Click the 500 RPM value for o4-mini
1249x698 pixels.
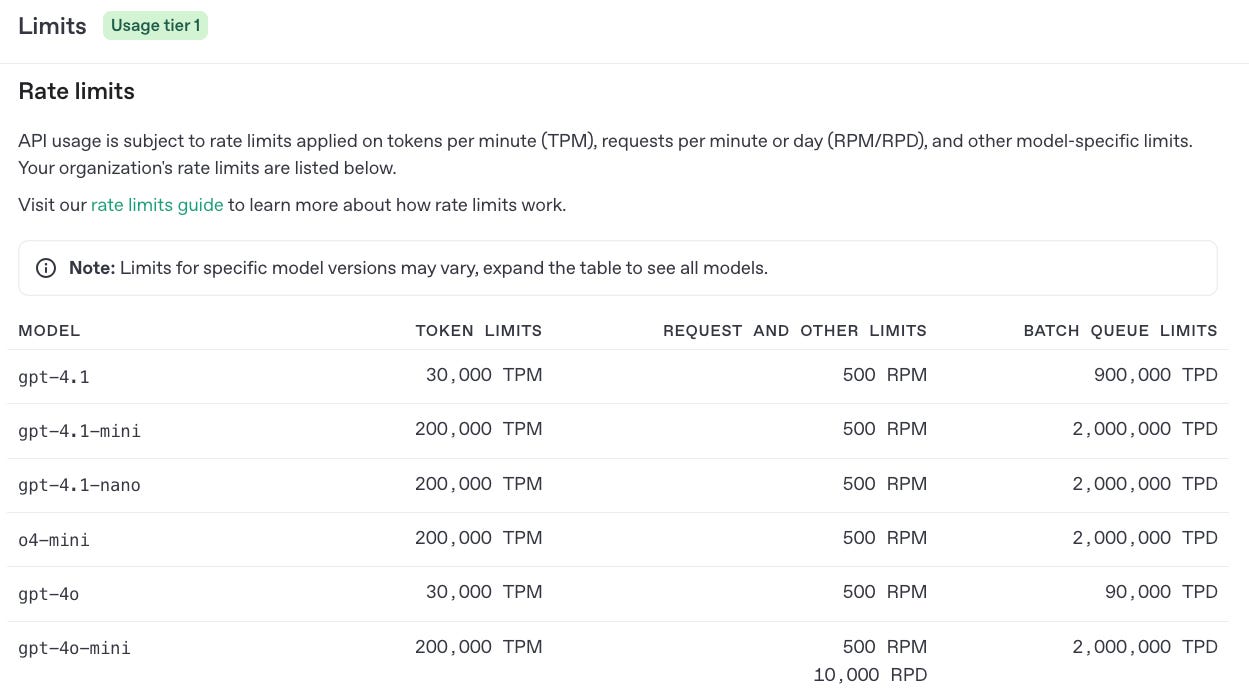coord(885,538)
